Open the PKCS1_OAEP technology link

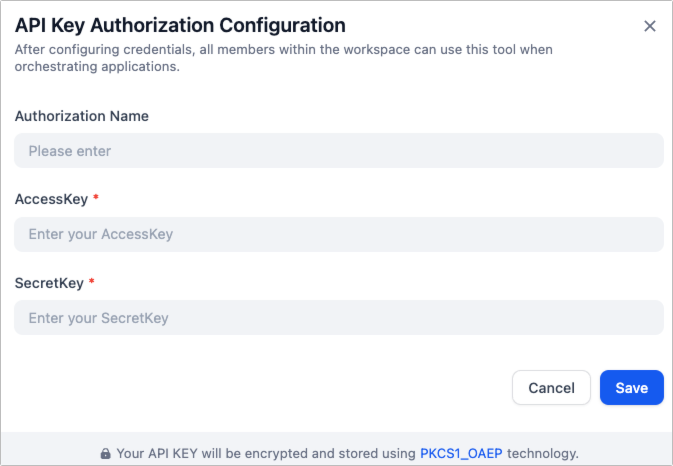(x=463, y=453)
